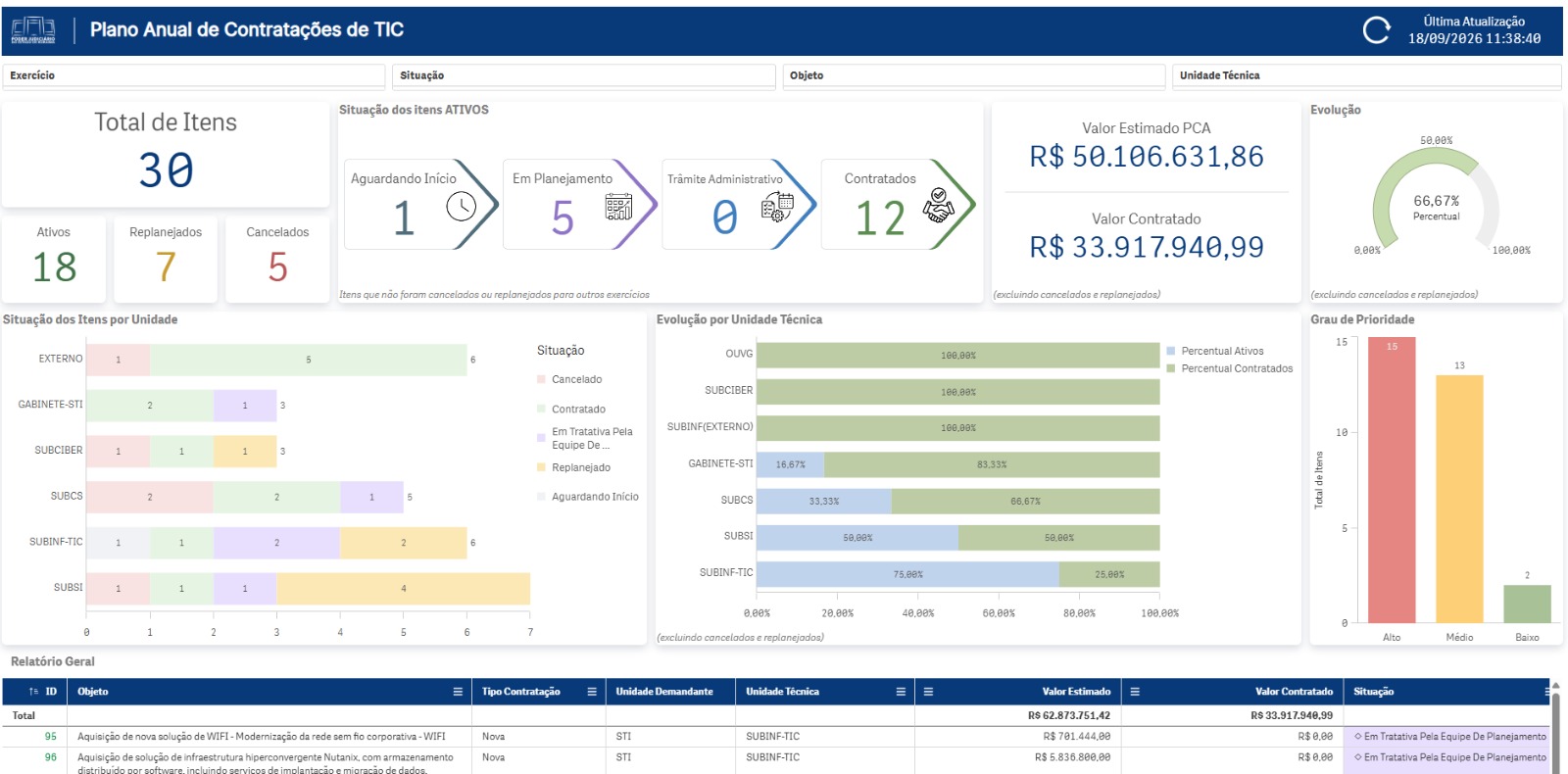
Task: Select Contratado in the Situação legend
Action: pos(571,410)
